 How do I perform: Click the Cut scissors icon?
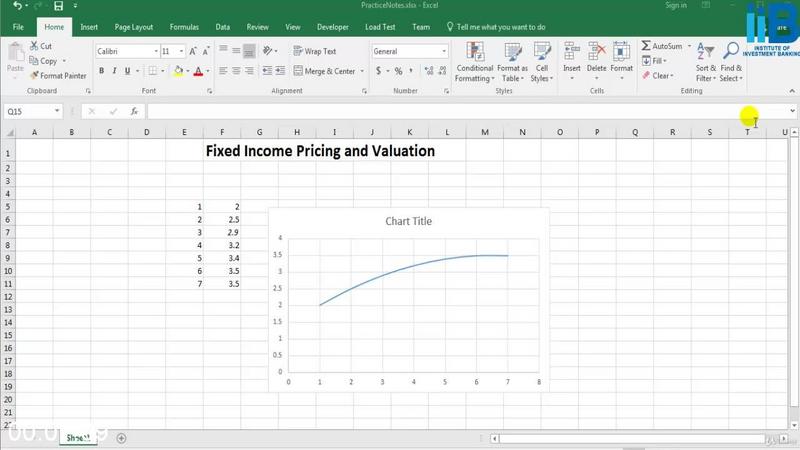pyautogui.click(x=34, y=46)
